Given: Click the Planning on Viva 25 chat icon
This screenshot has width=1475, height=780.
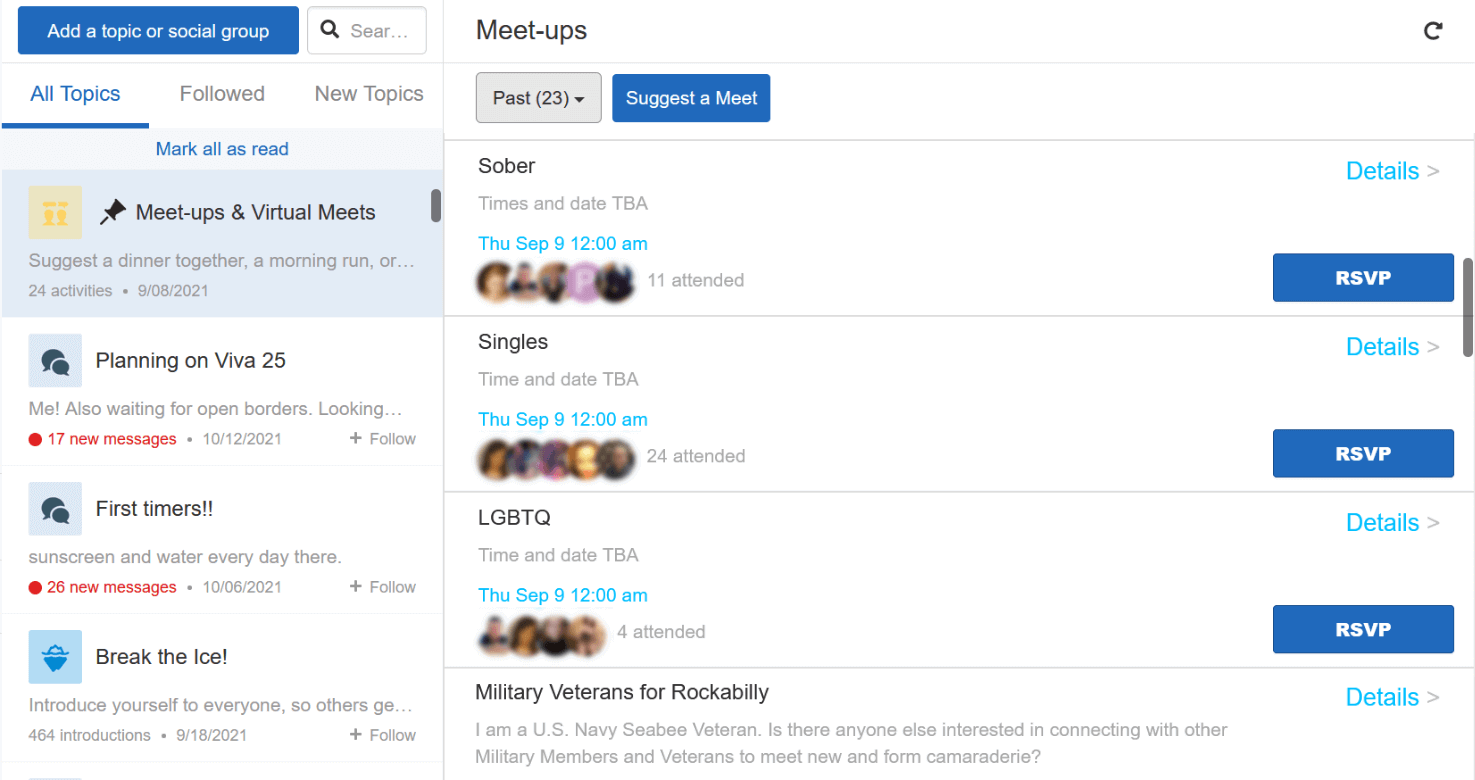Looking at the screenshot, I should coord(55,361).
